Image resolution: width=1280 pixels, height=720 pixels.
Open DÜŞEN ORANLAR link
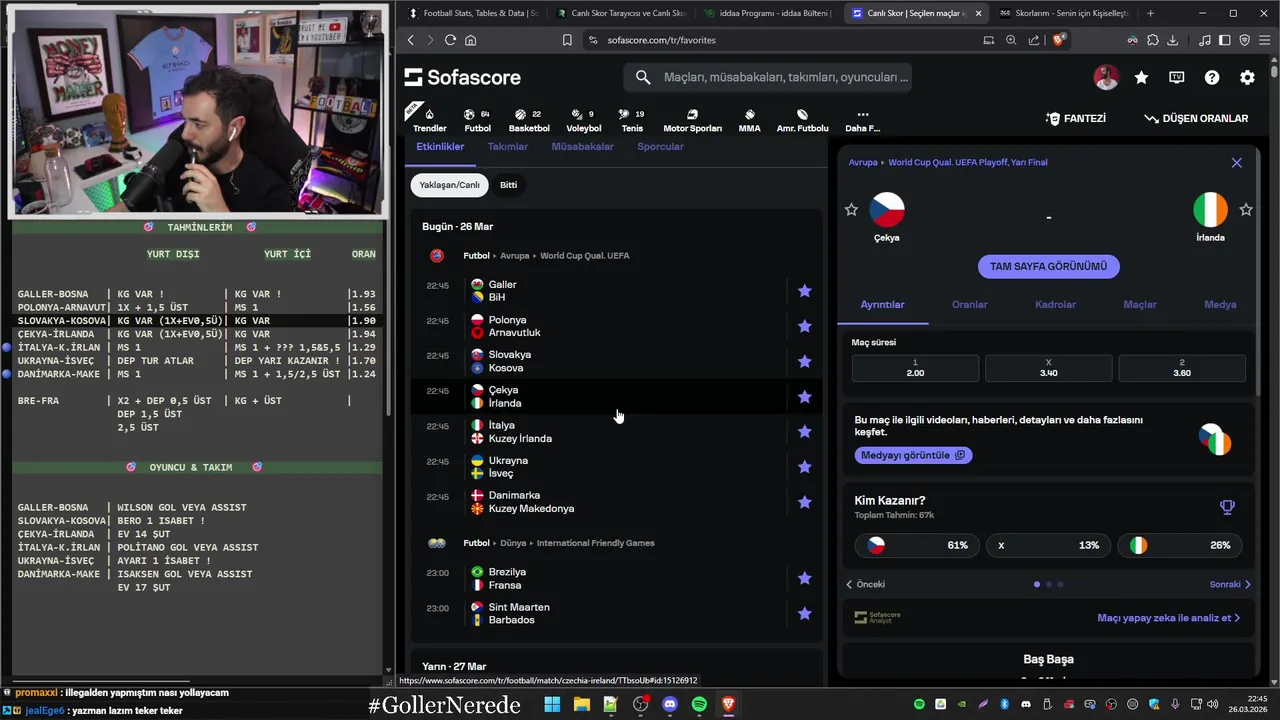point(1196,118)
